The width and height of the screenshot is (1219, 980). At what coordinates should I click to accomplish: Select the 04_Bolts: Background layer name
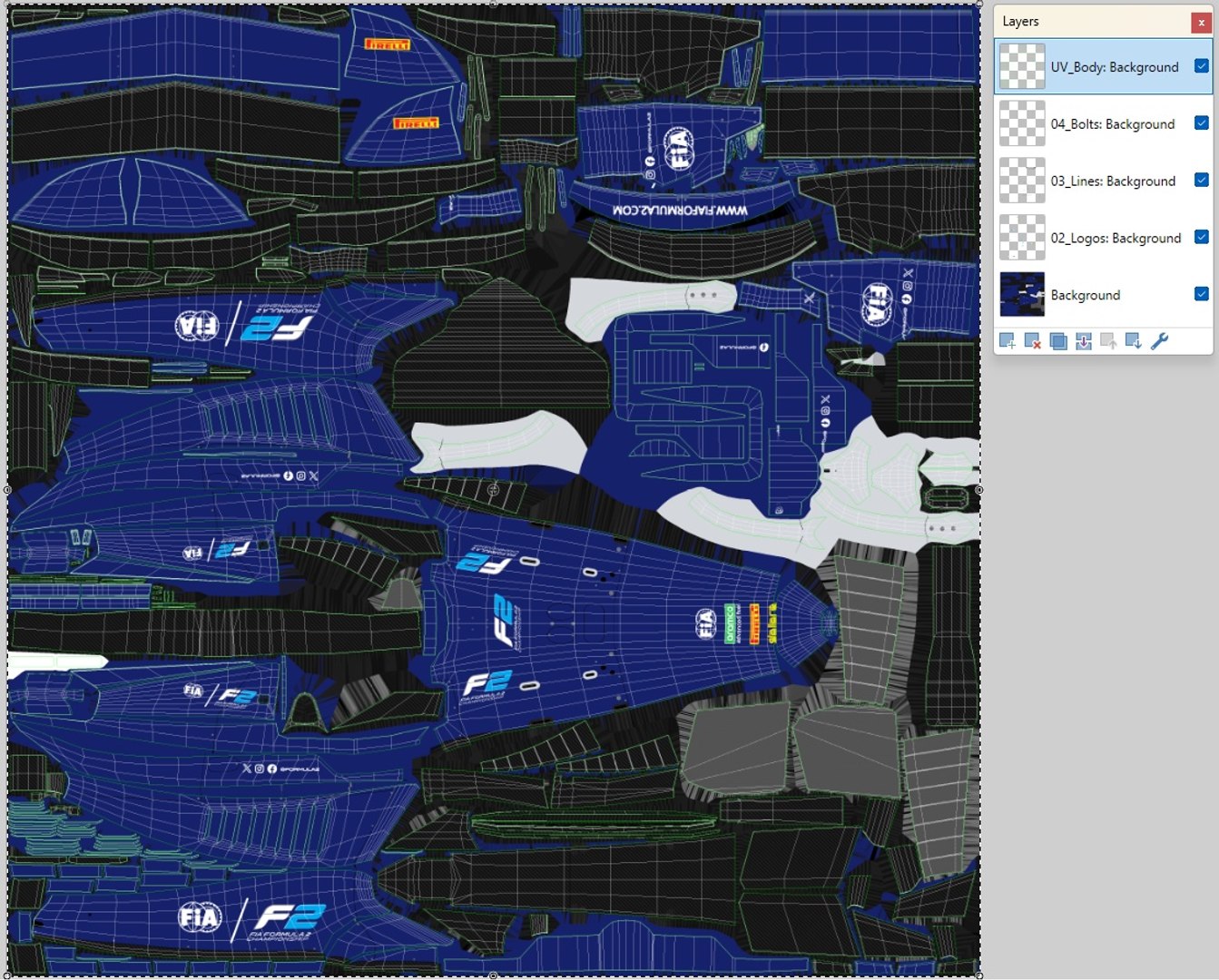point(1113,124)
